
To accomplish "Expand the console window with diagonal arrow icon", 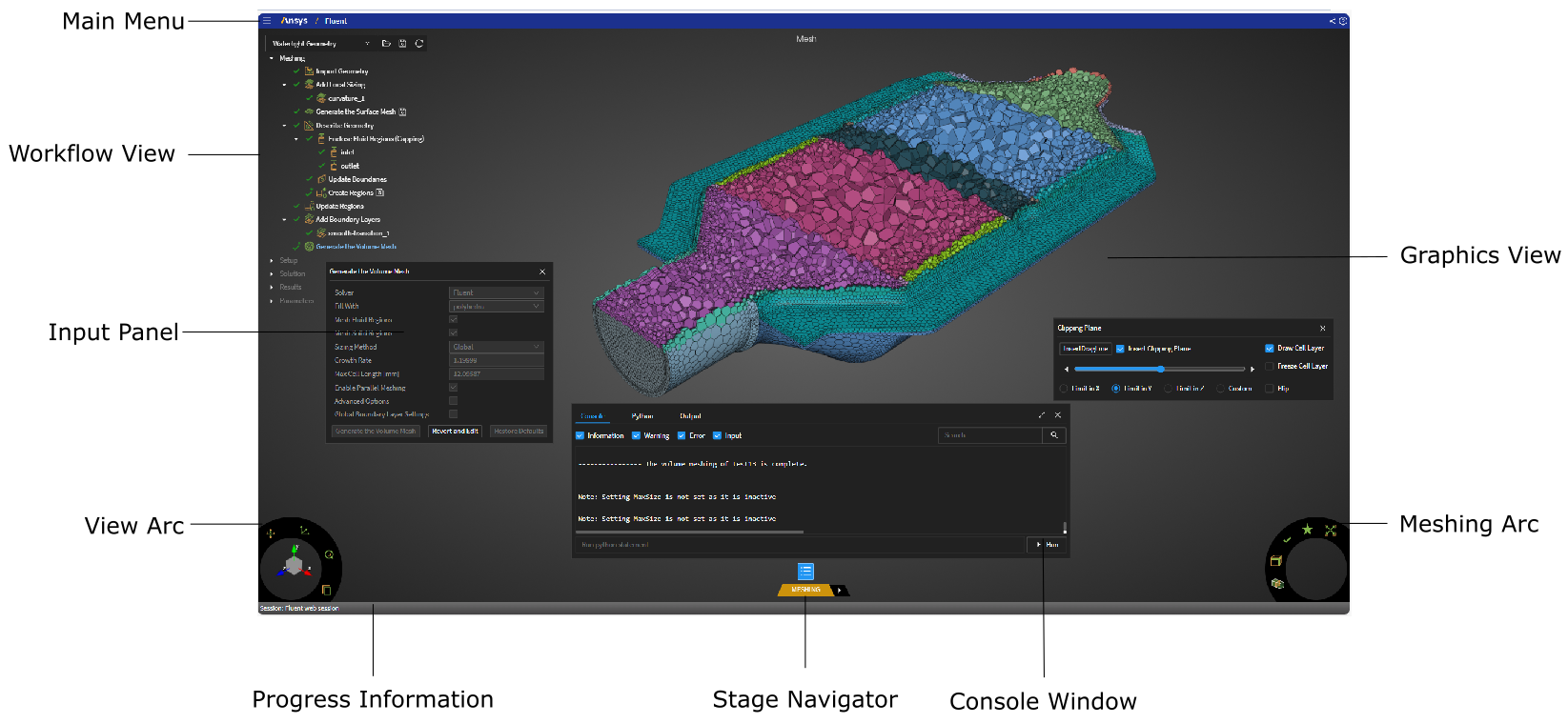I will coord(1042,415).
